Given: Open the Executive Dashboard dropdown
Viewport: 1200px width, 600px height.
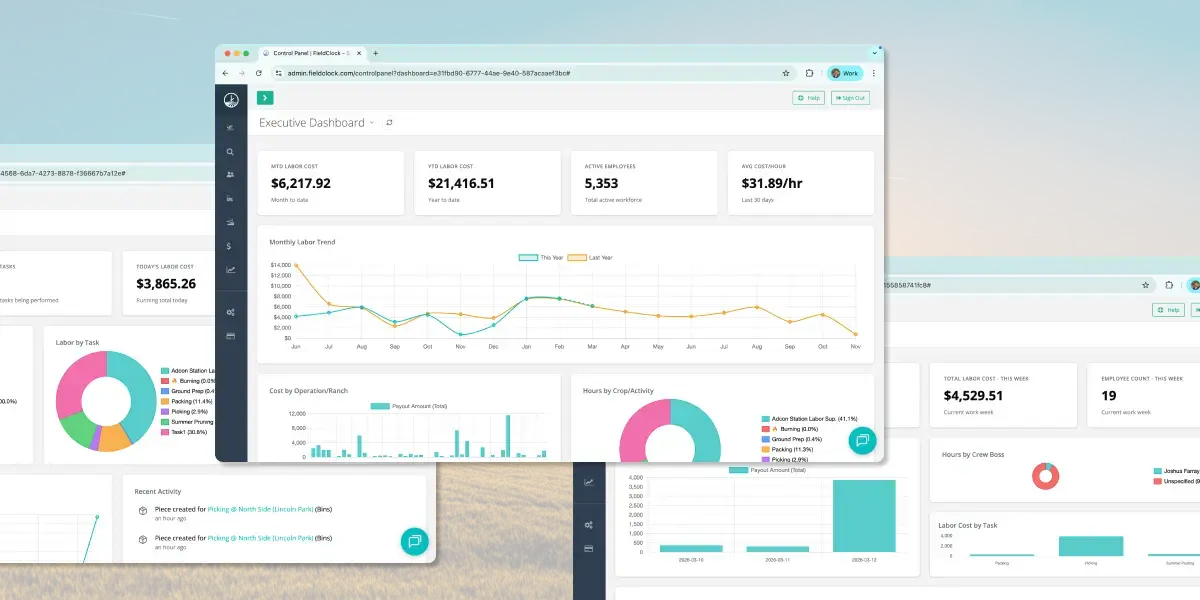Looking at the screenshot, I should coord(372,122).
